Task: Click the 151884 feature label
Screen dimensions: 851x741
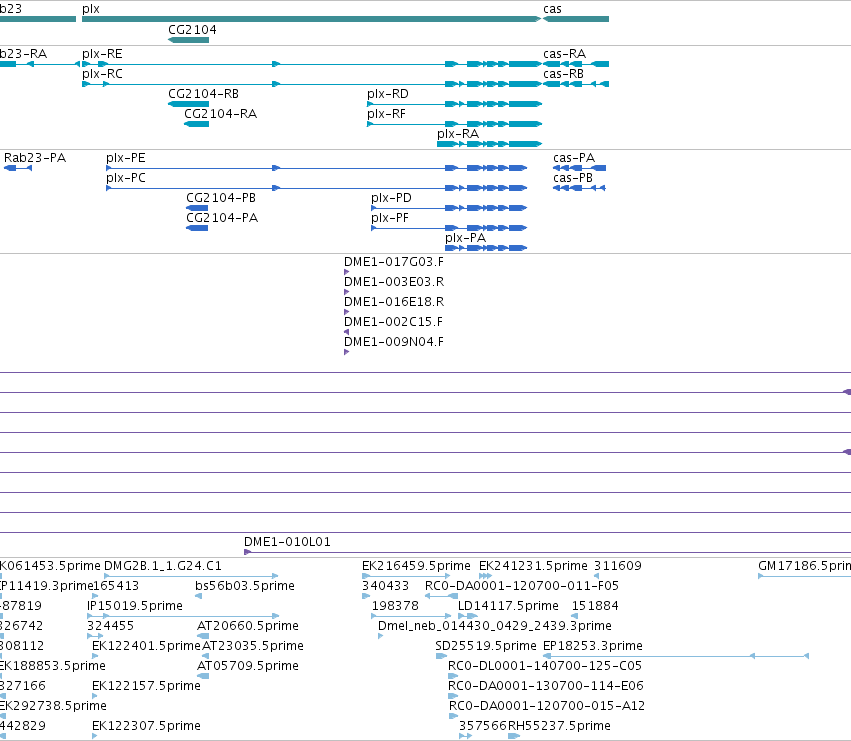Action: pos(595,606)
